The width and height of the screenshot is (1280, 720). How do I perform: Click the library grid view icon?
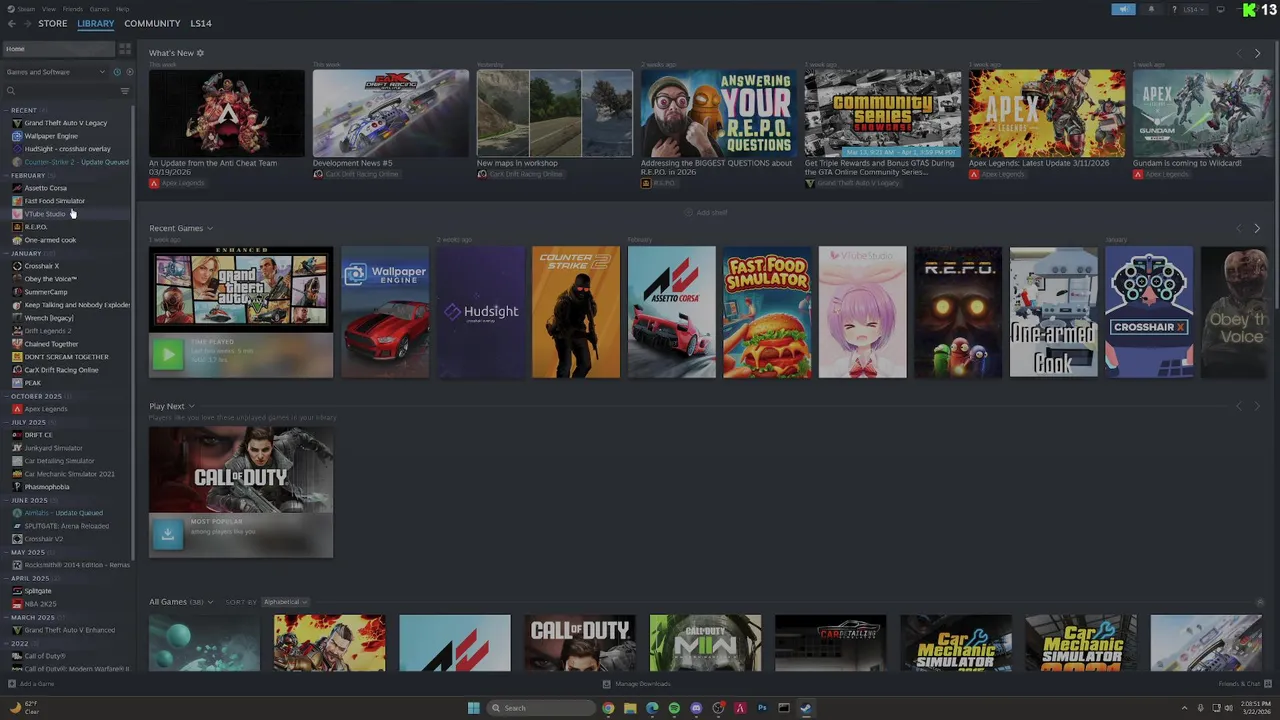[x=125, y=49]
